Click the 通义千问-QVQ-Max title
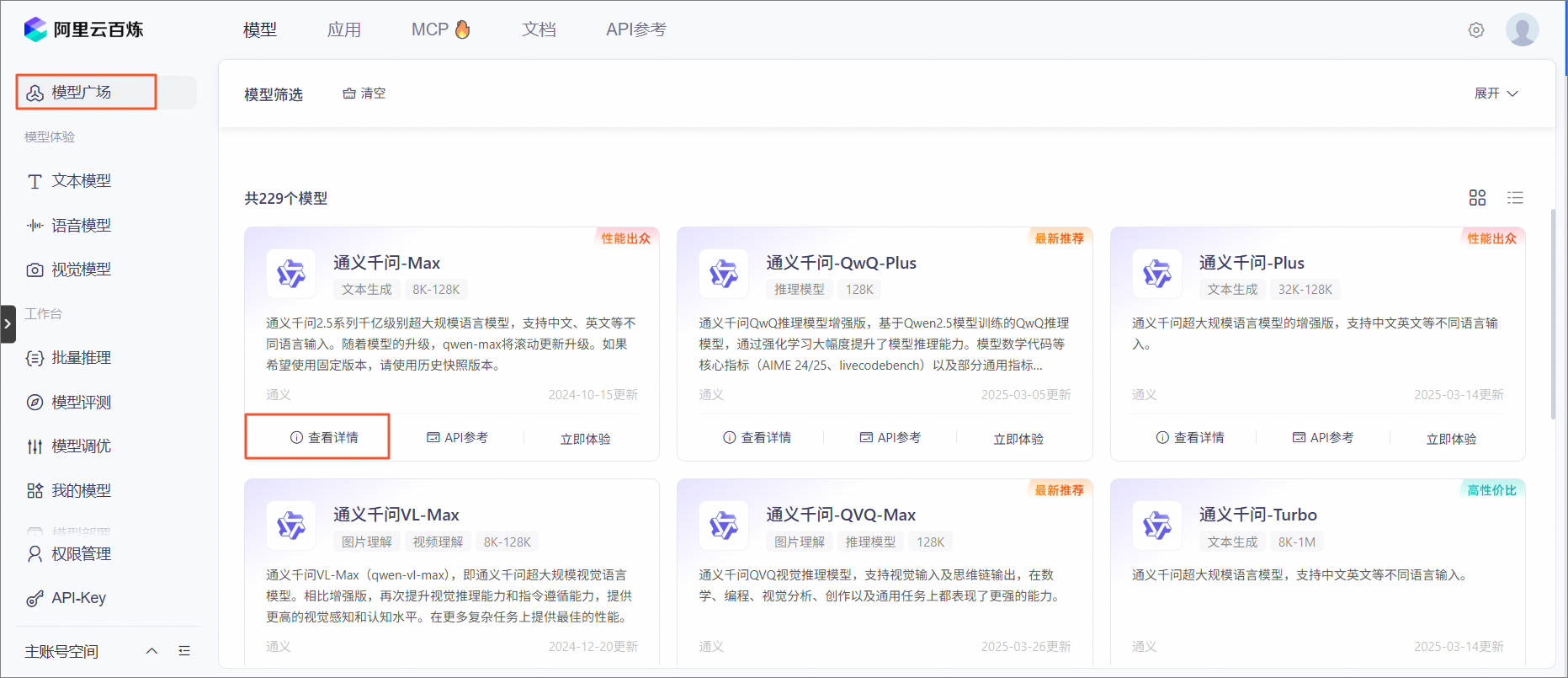1568x678 pixels. pyautogui.click(x=841, y=515)
